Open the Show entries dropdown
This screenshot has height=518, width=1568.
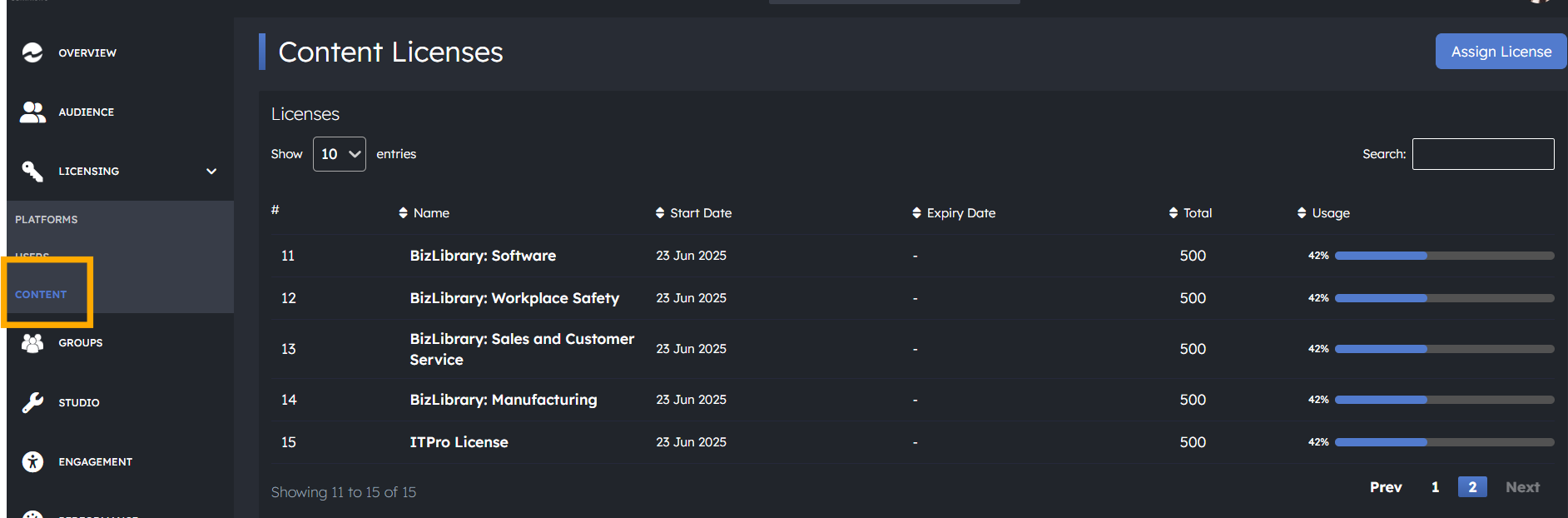pos(339,154)
